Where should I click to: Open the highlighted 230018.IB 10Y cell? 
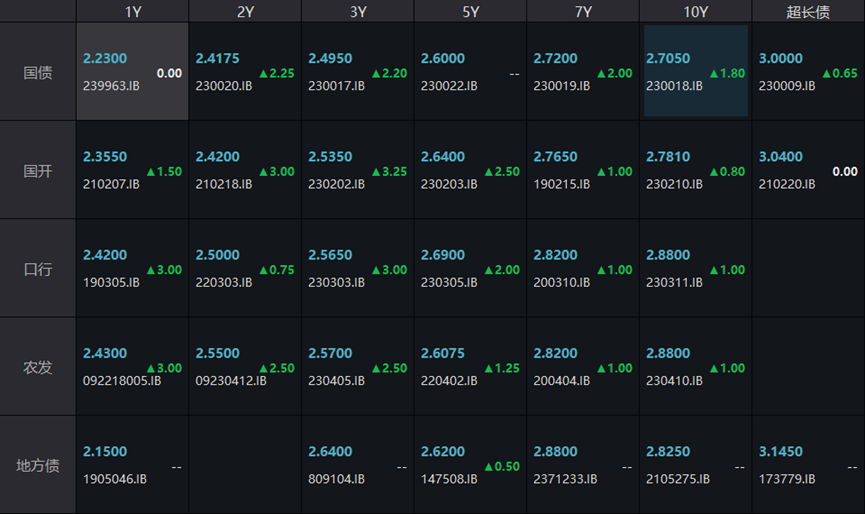pos(695,72)
